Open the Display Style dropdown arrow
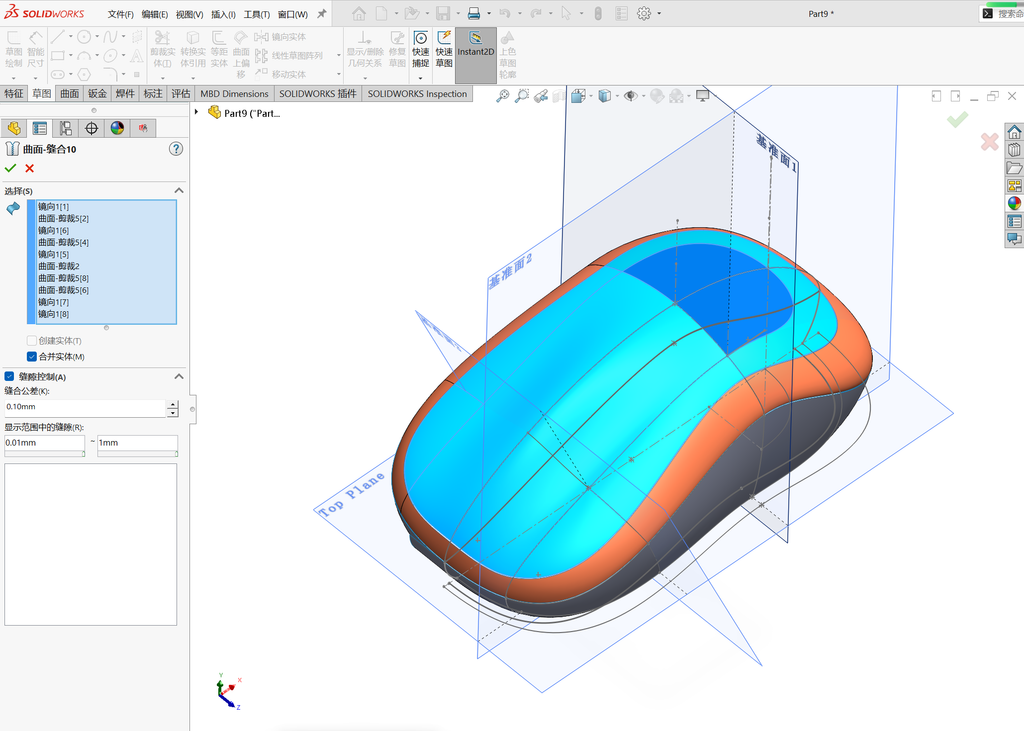Image resolution: width=1024 pixels, height=731 pixels. tap(616, 97)
